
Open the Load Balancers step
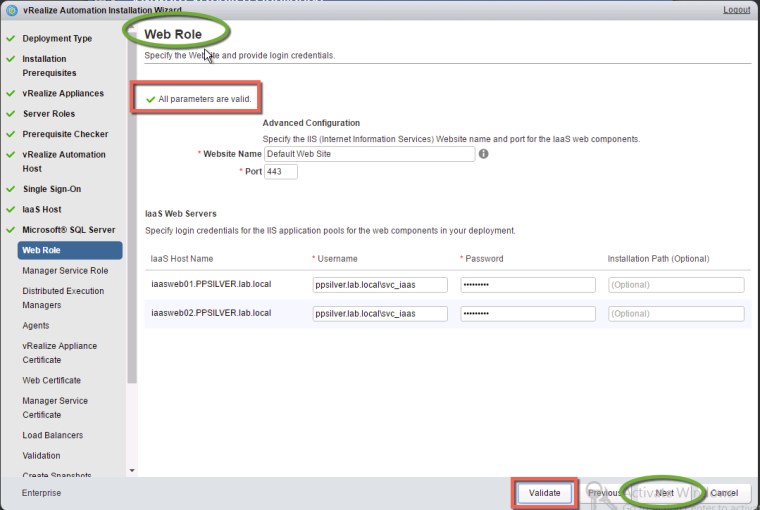pyautogui.click(x=52, y=435)
